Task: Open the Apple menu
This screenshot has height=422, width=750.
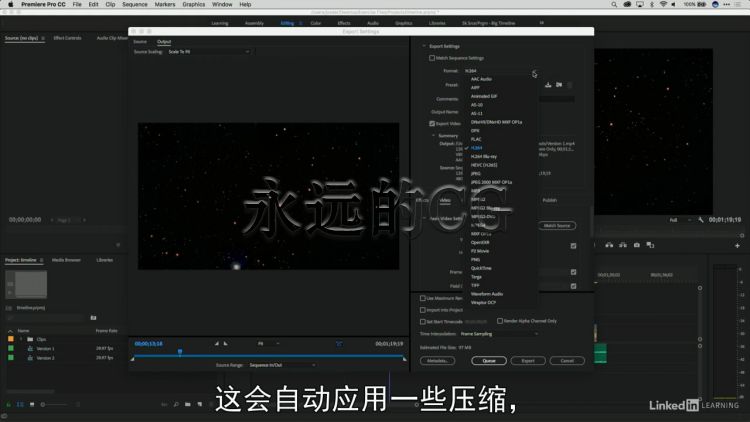Action: [x=11, y=4]
